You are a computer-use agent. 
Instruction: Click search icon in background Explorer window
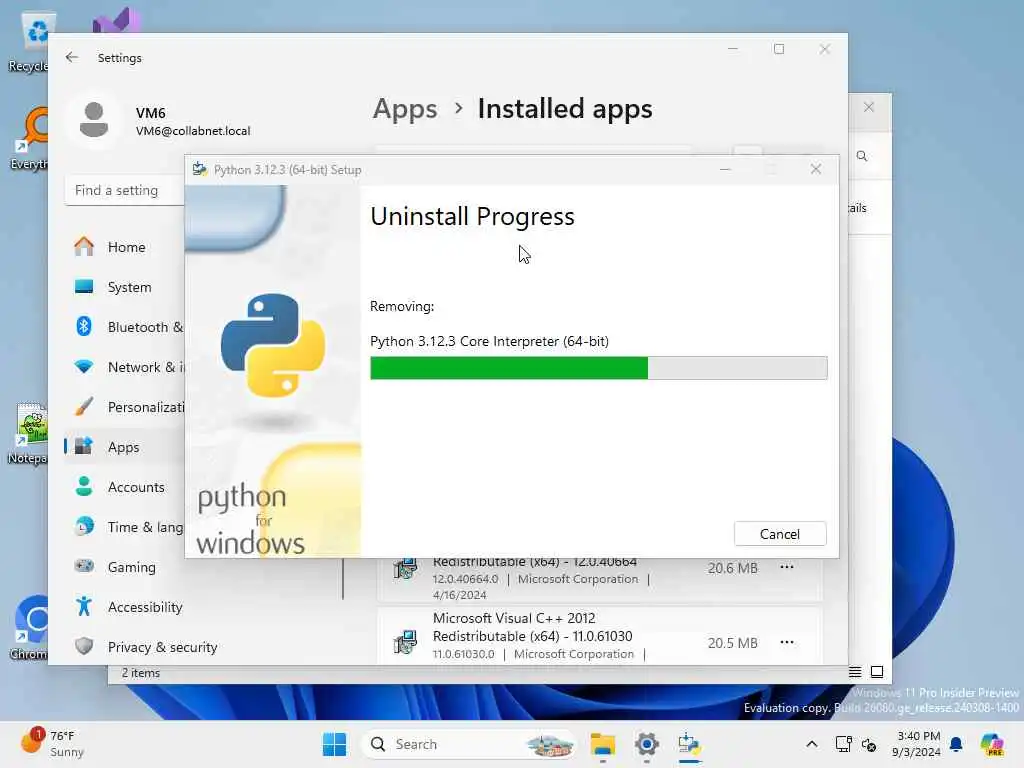862,156
